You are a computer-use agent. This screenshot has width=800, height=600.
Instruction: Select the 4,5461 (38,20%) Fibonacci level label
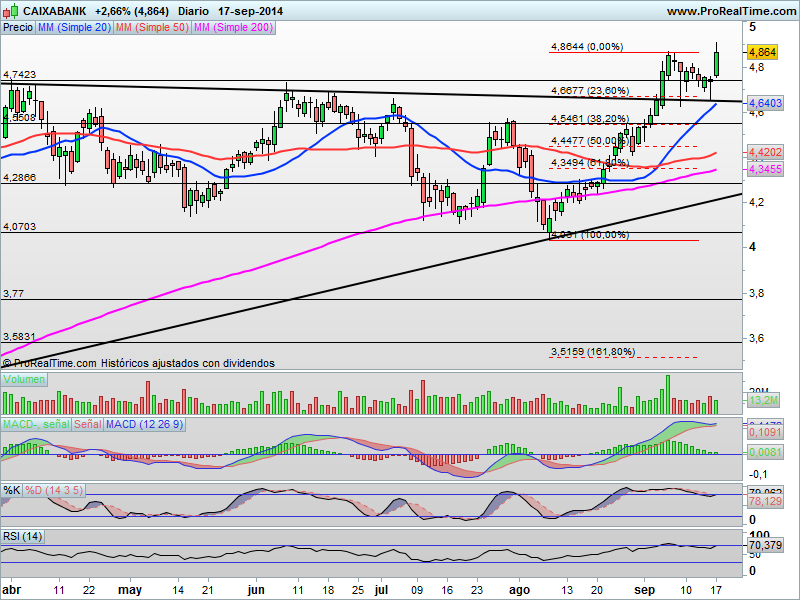coord(590,118)
